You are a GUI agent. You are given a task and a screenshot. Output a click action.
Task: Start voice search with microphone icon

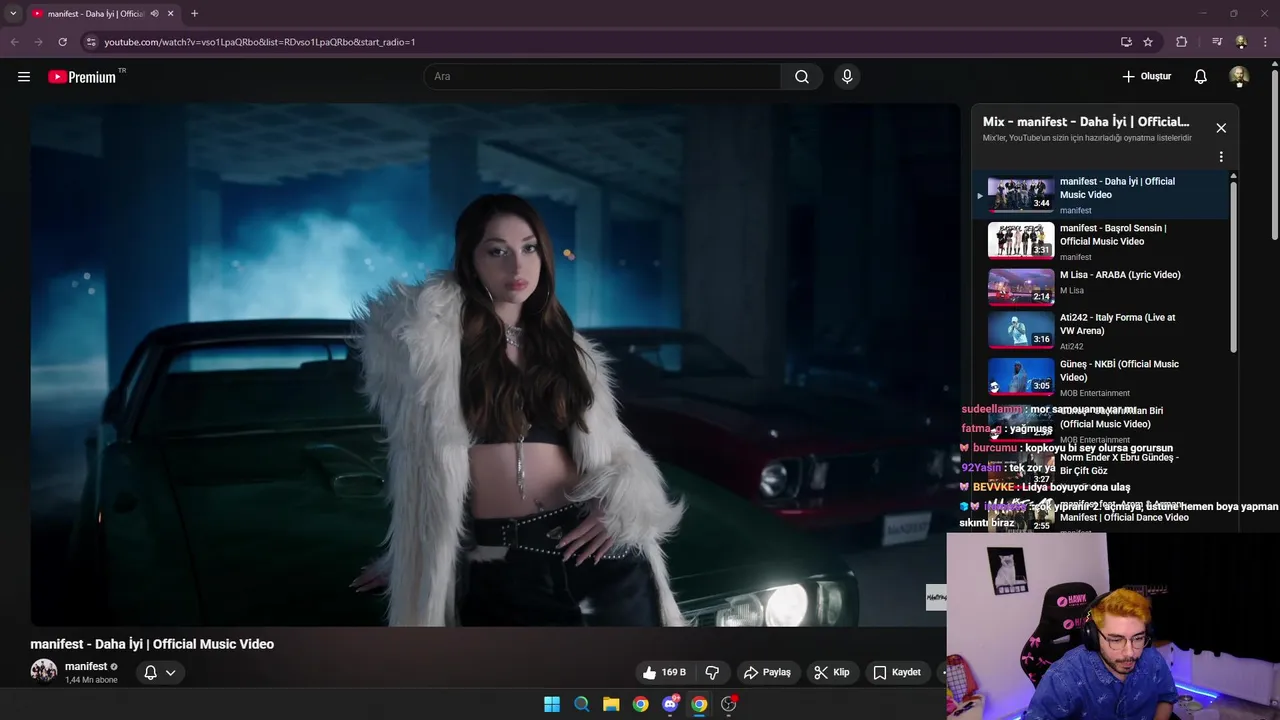(847, 77)
